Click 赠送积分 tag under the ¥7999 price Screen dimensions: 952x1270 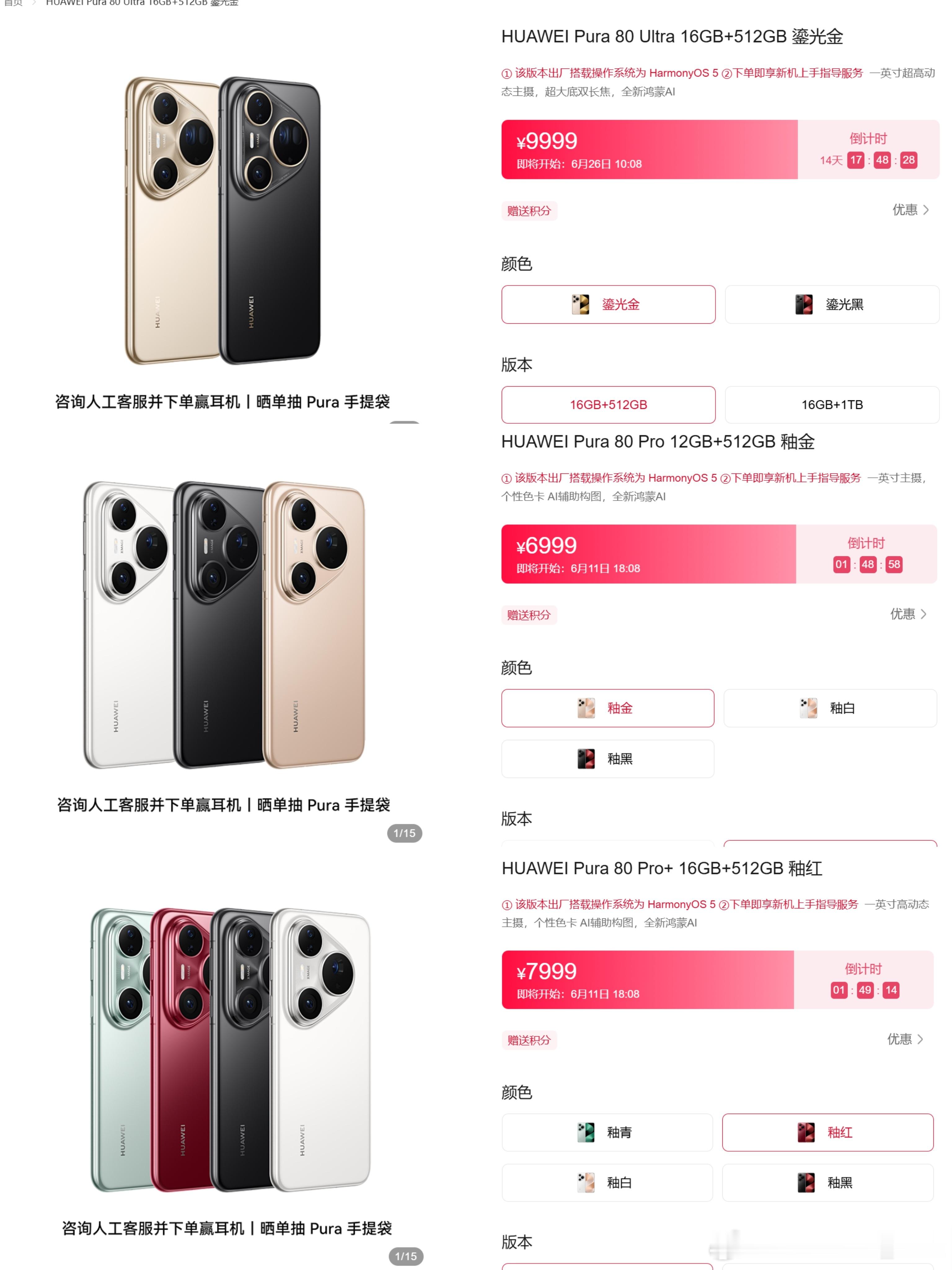529,1040
